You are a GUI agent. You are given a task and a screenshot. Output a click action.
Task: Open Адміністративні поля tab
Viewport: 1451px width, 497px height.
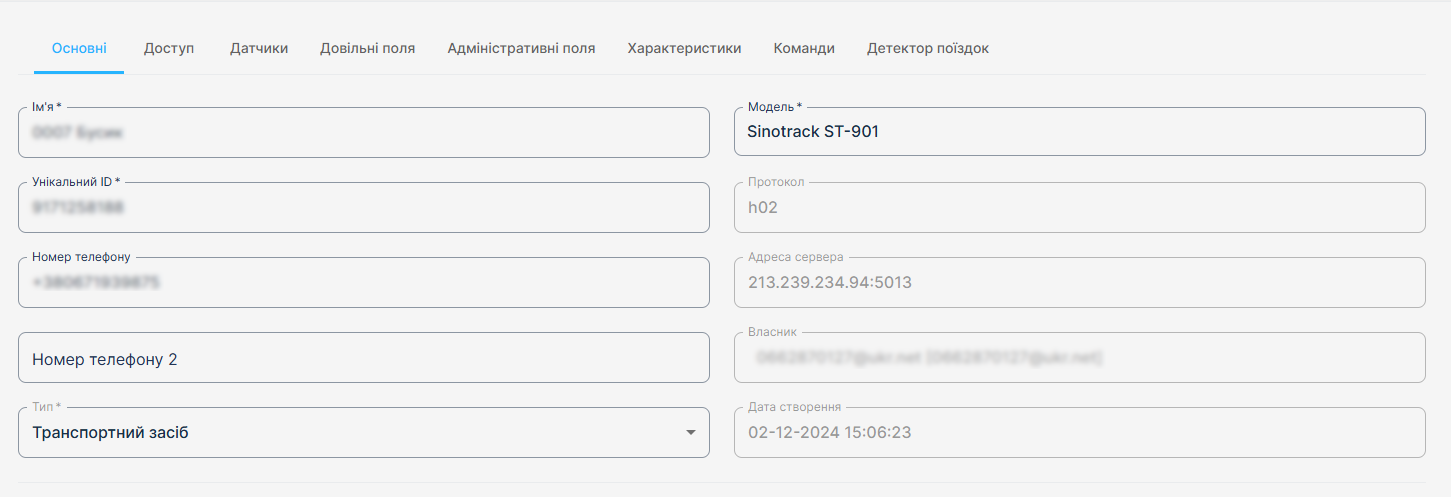coord(521,48)
